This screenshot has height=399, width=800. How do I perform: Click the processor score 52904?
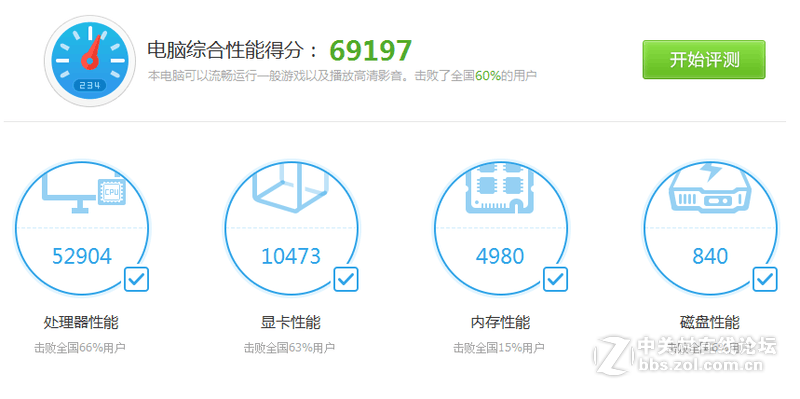coord(82,256)
